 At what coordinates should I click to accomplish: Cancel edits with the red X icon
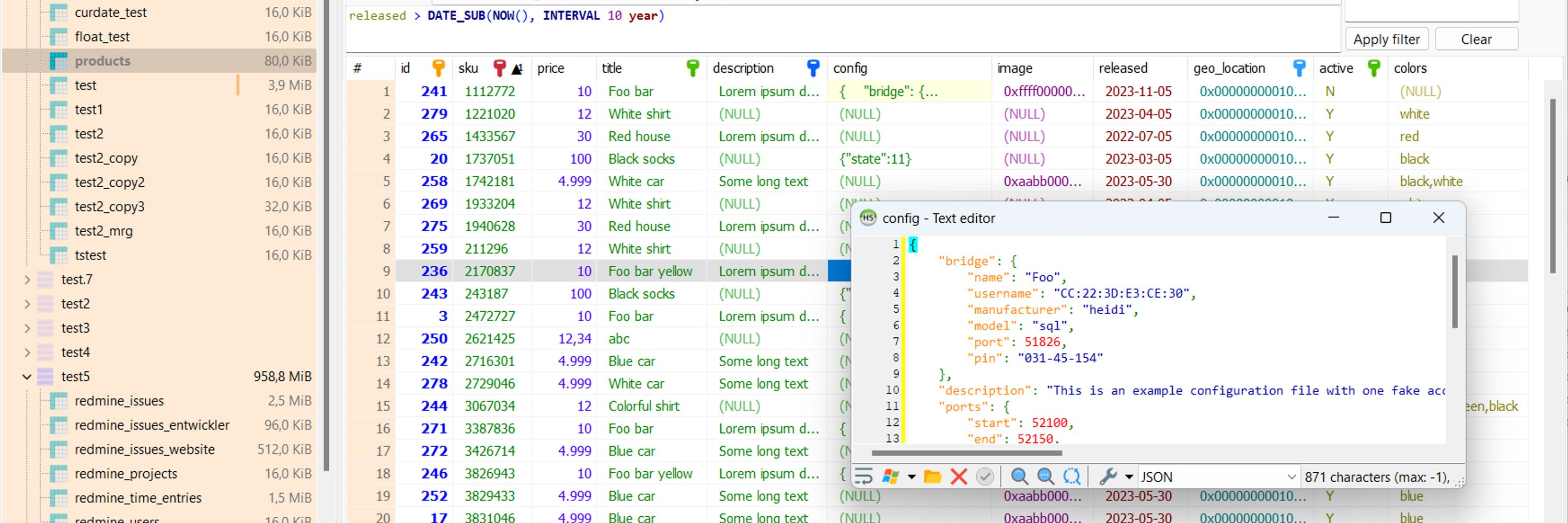[959, 476]
